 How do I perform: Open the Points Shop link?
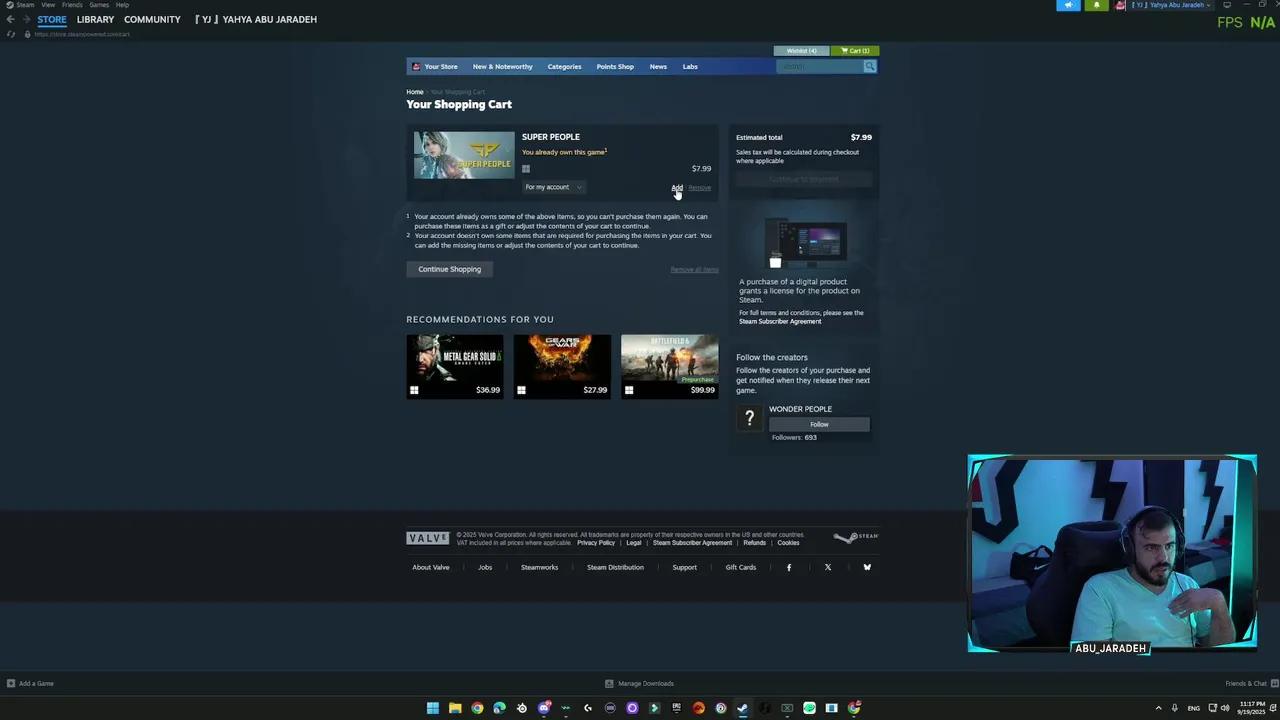pos(615,66)
